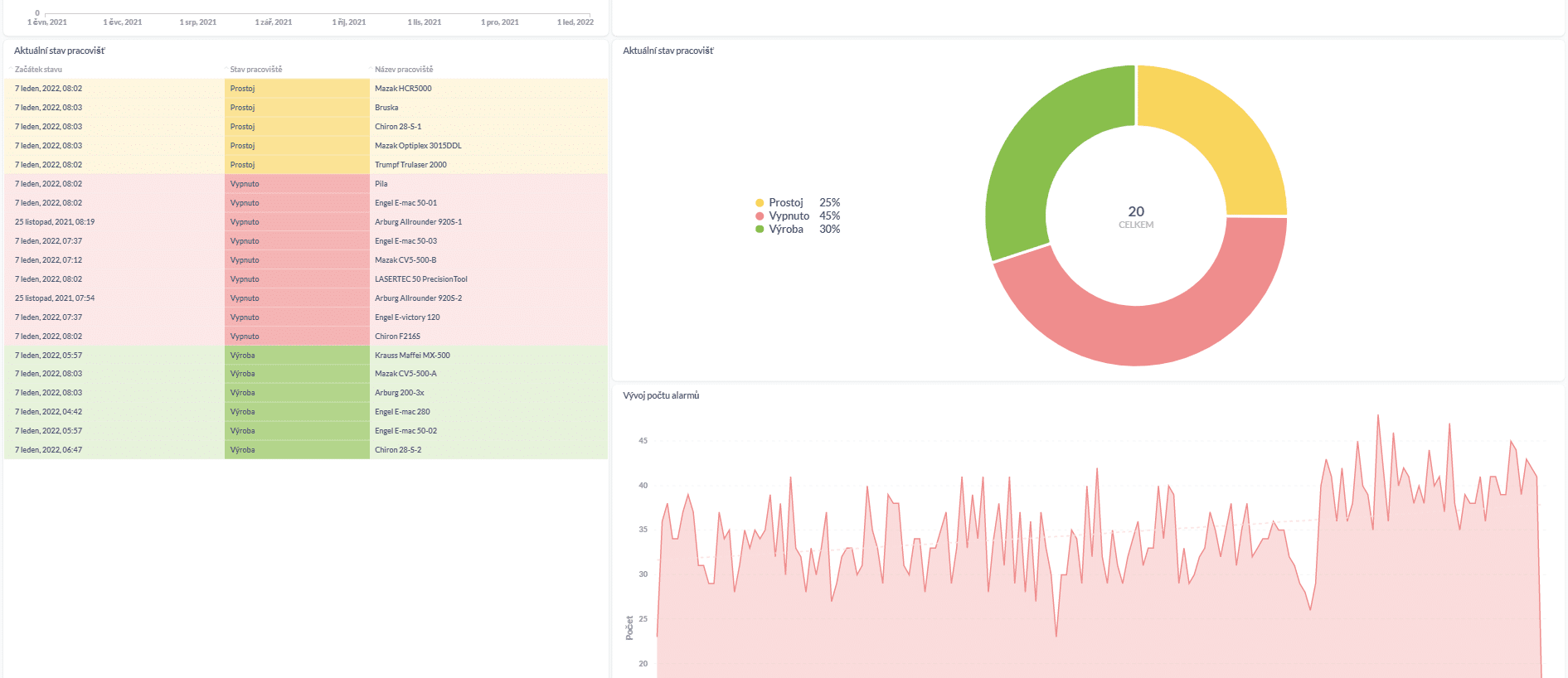This screenshot has height=678, width=1568.
Task: Sort table by Začátek stavu column header
Action: tap(38, 70)
